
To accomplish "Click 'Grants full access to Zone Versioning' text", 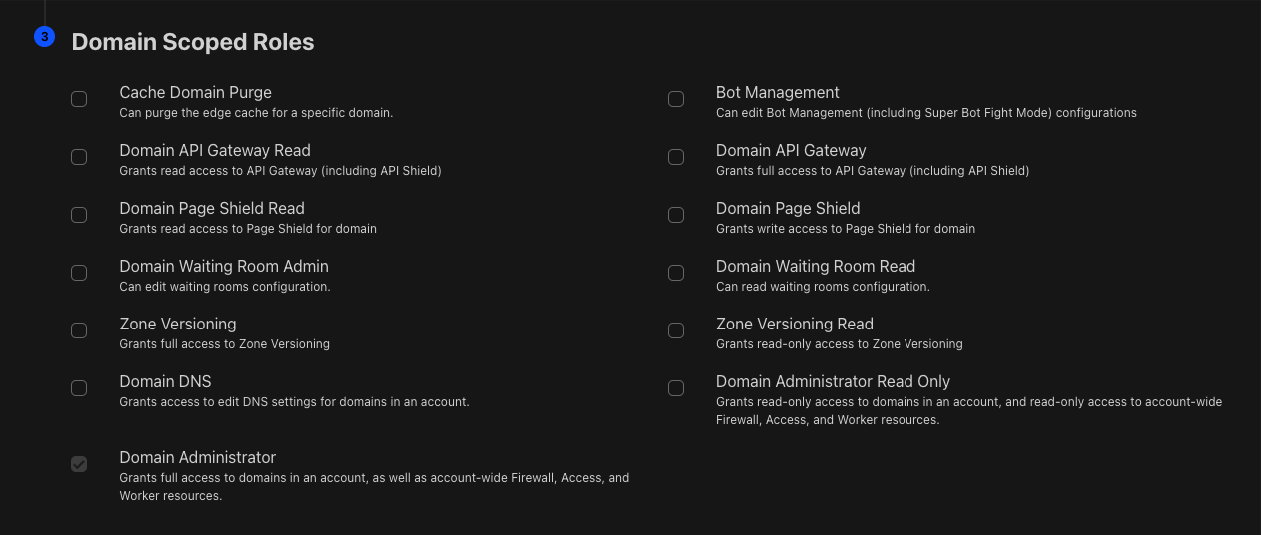I will [224, 344].
